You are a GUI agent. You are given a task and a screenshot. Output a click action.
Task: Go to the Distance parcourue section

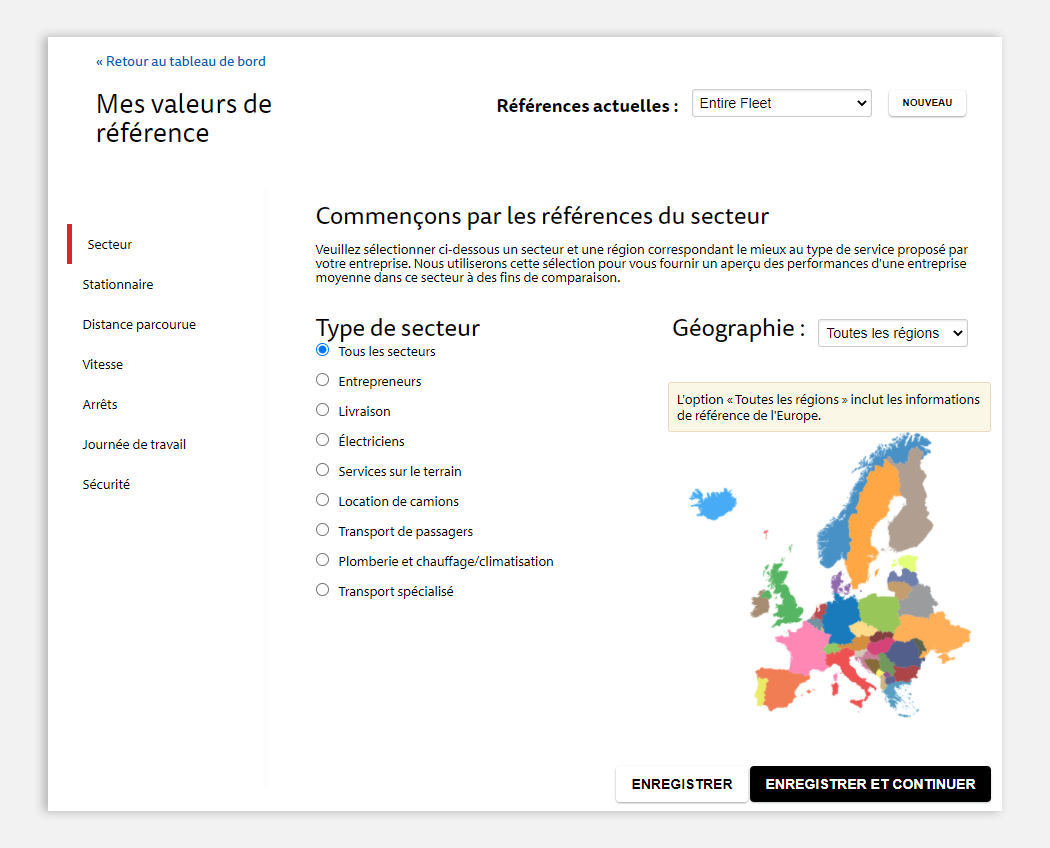pyautogui.click(x=139, y=325)
